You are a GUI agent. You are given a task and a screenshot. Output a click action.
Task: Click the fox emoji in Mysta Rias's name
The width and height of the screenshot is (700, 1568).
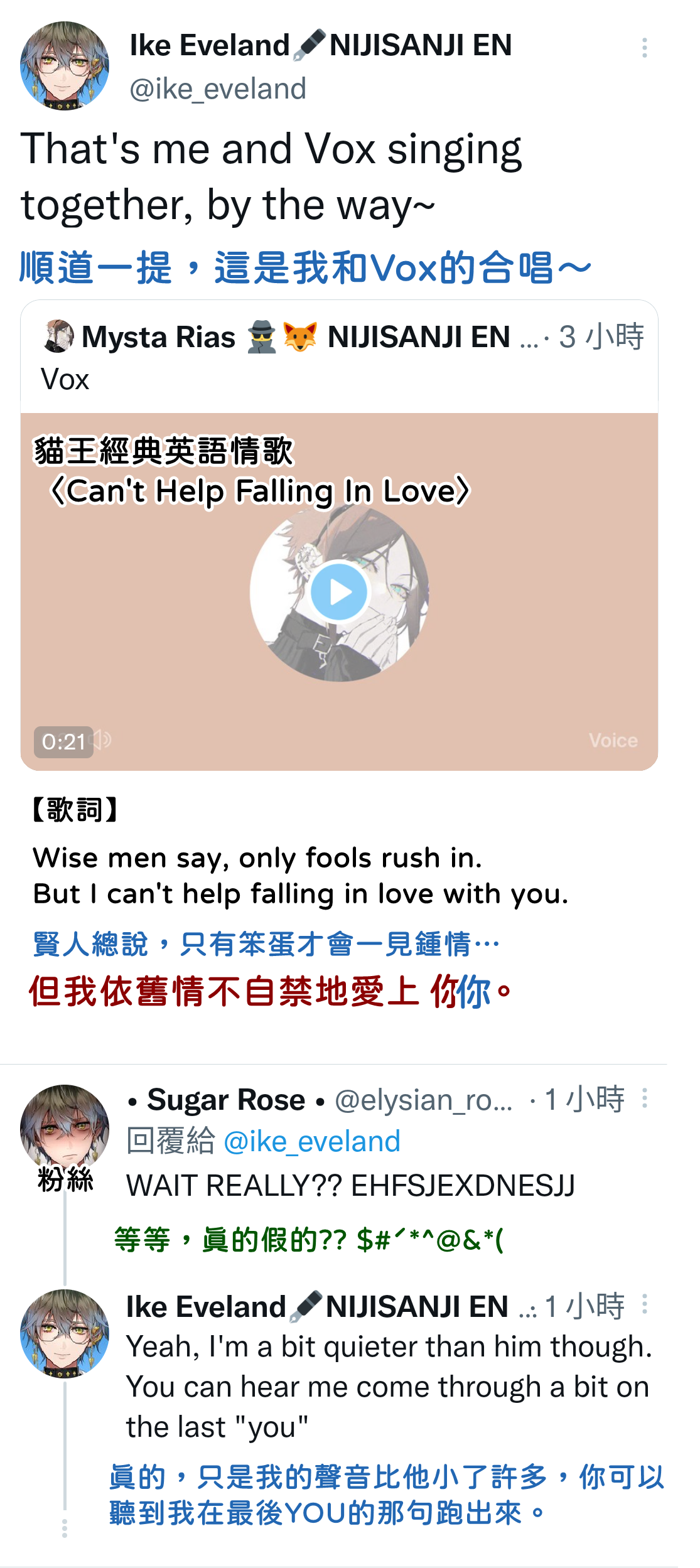299,336
